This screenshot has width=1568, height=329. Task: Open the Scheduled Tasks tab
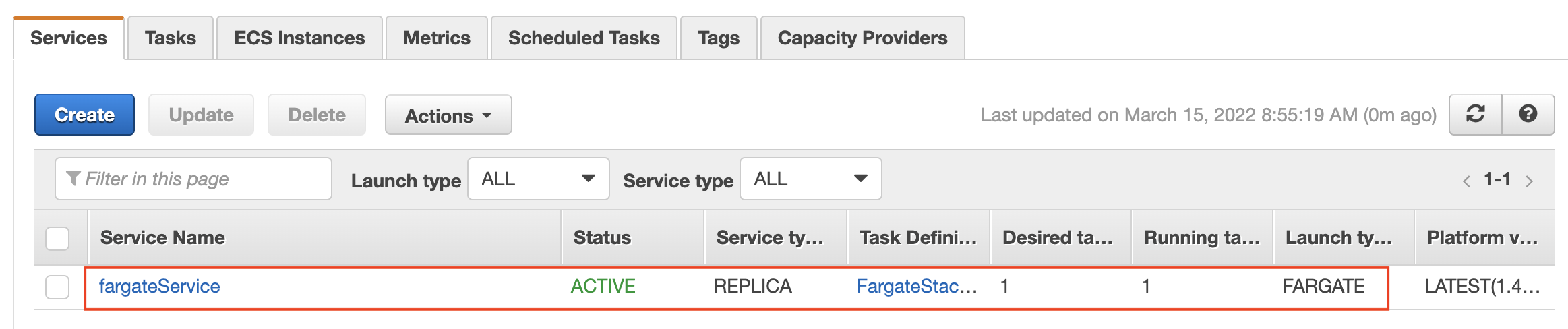(x=584, y=38)
